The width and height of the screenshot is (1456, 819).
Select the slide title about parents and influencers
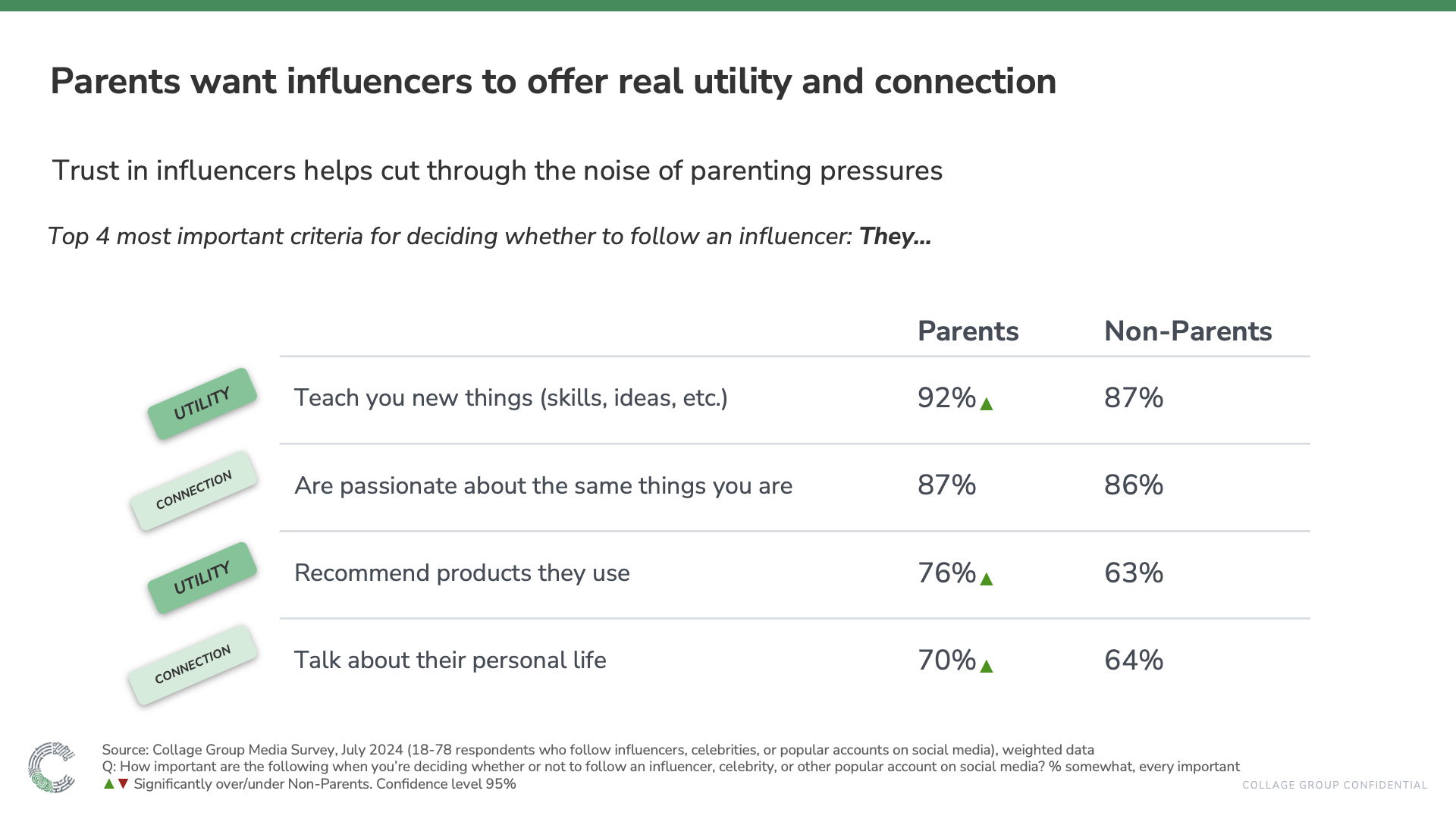(553, 82)
